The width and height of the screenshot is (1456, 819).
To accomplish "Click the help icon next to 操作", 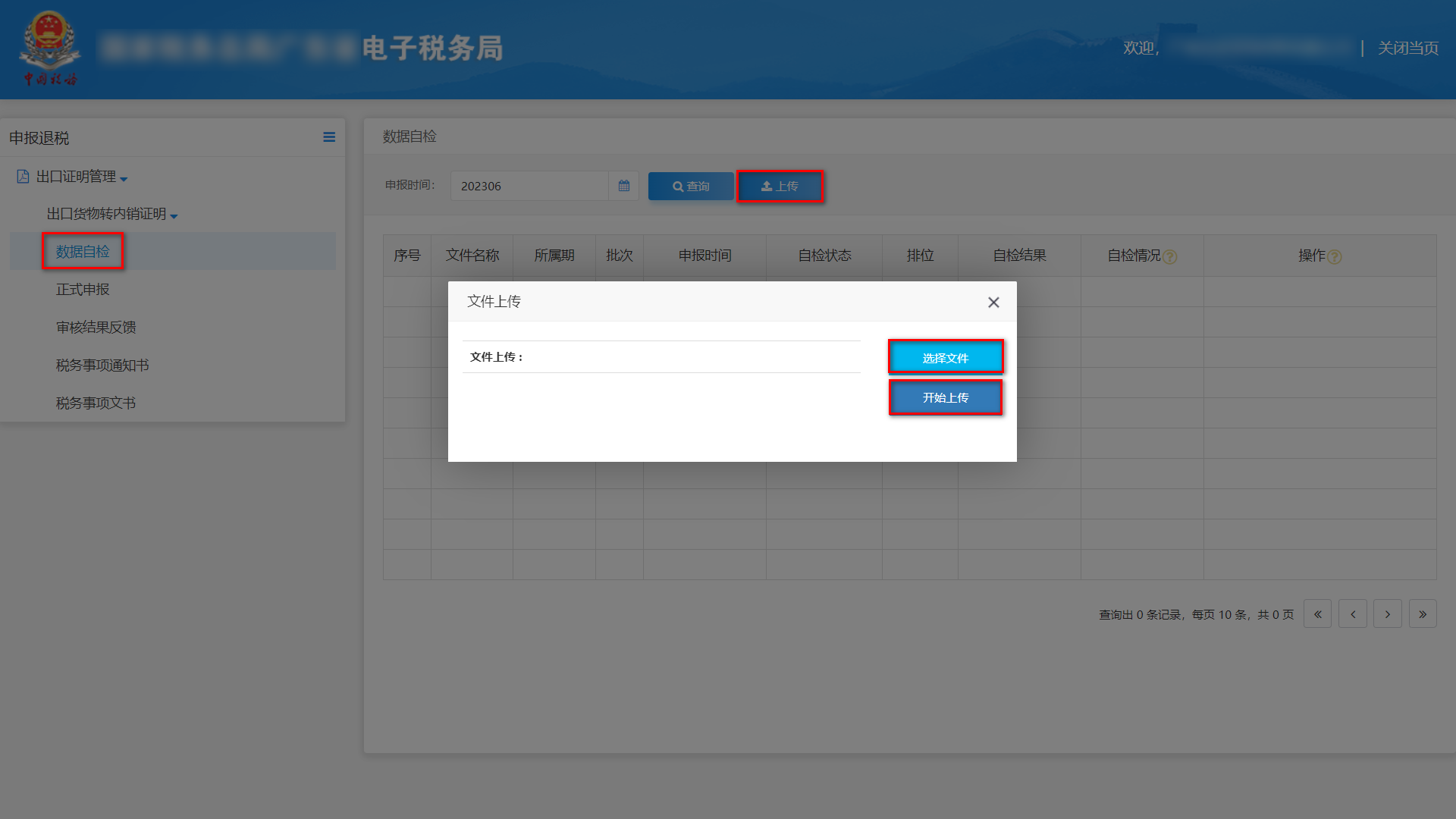I will [x=1335, y=257].
